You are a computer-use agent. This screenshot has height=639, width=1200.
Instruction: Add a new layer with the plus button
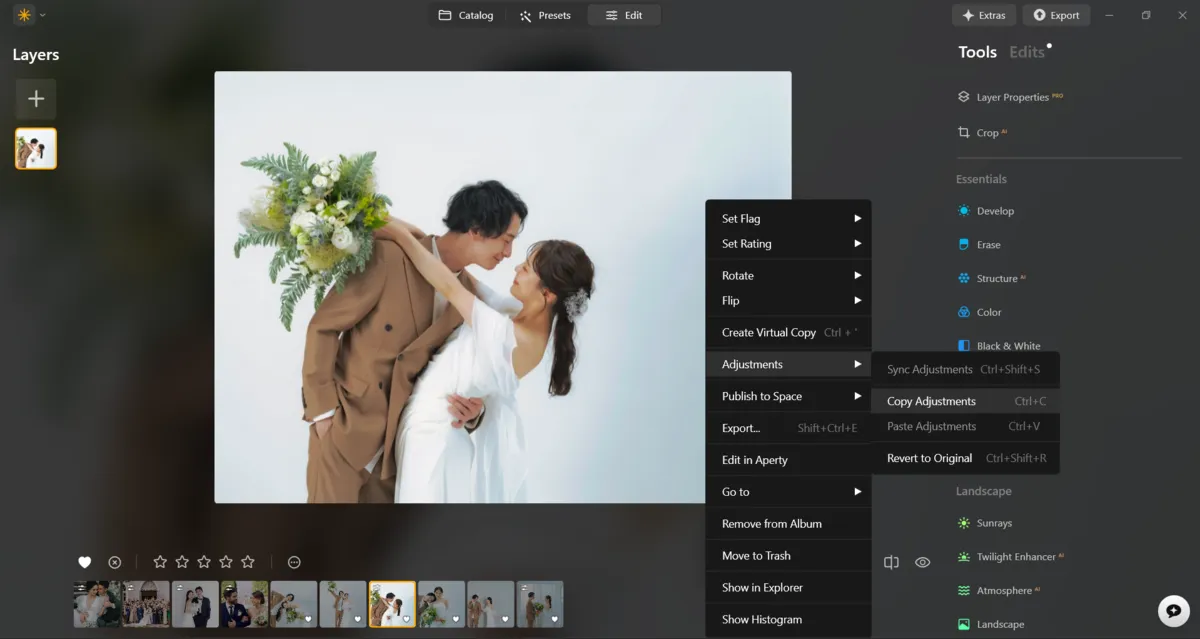pyautogui.click(x=36, y=99)
